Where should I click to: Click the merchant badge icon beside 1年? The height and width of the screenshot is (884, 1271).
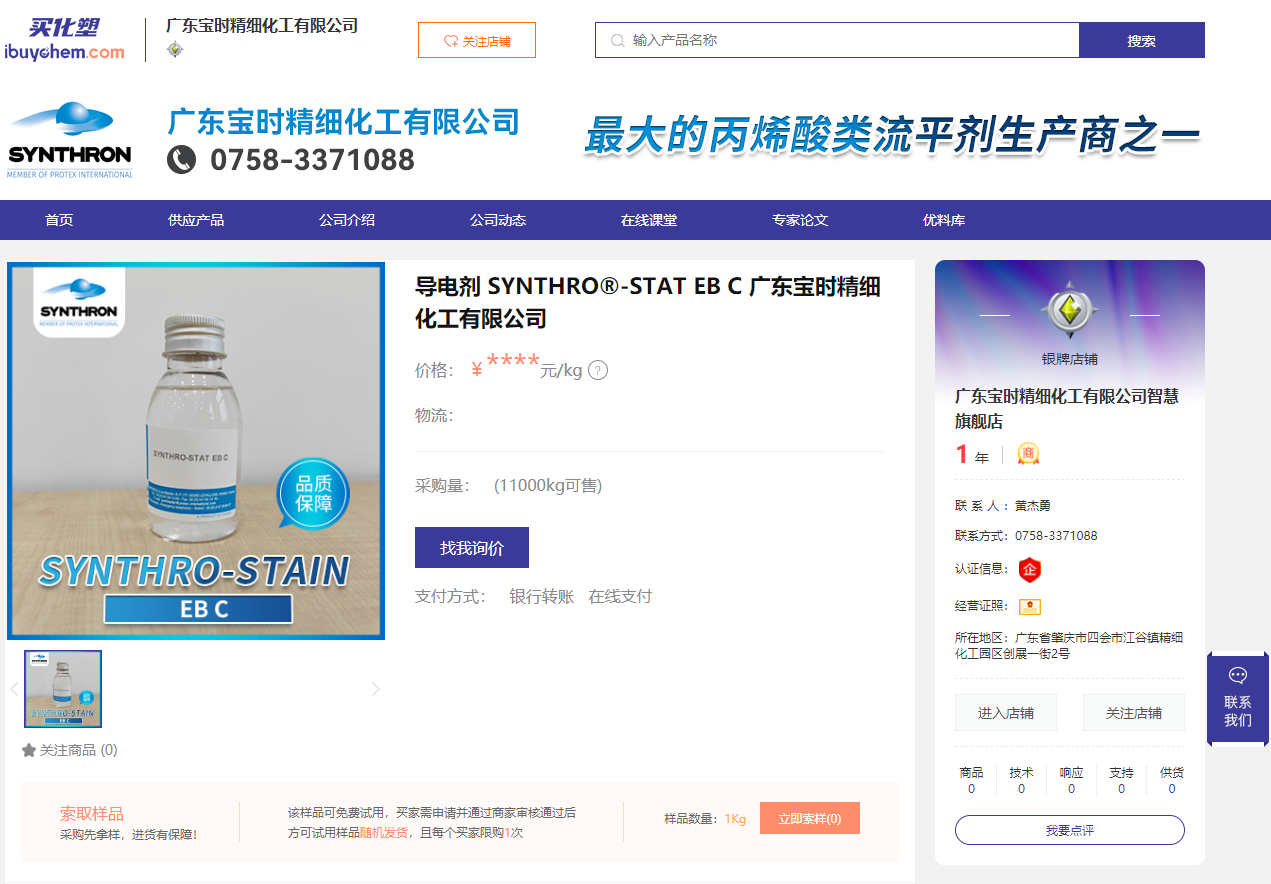[x=1029, y=454]
